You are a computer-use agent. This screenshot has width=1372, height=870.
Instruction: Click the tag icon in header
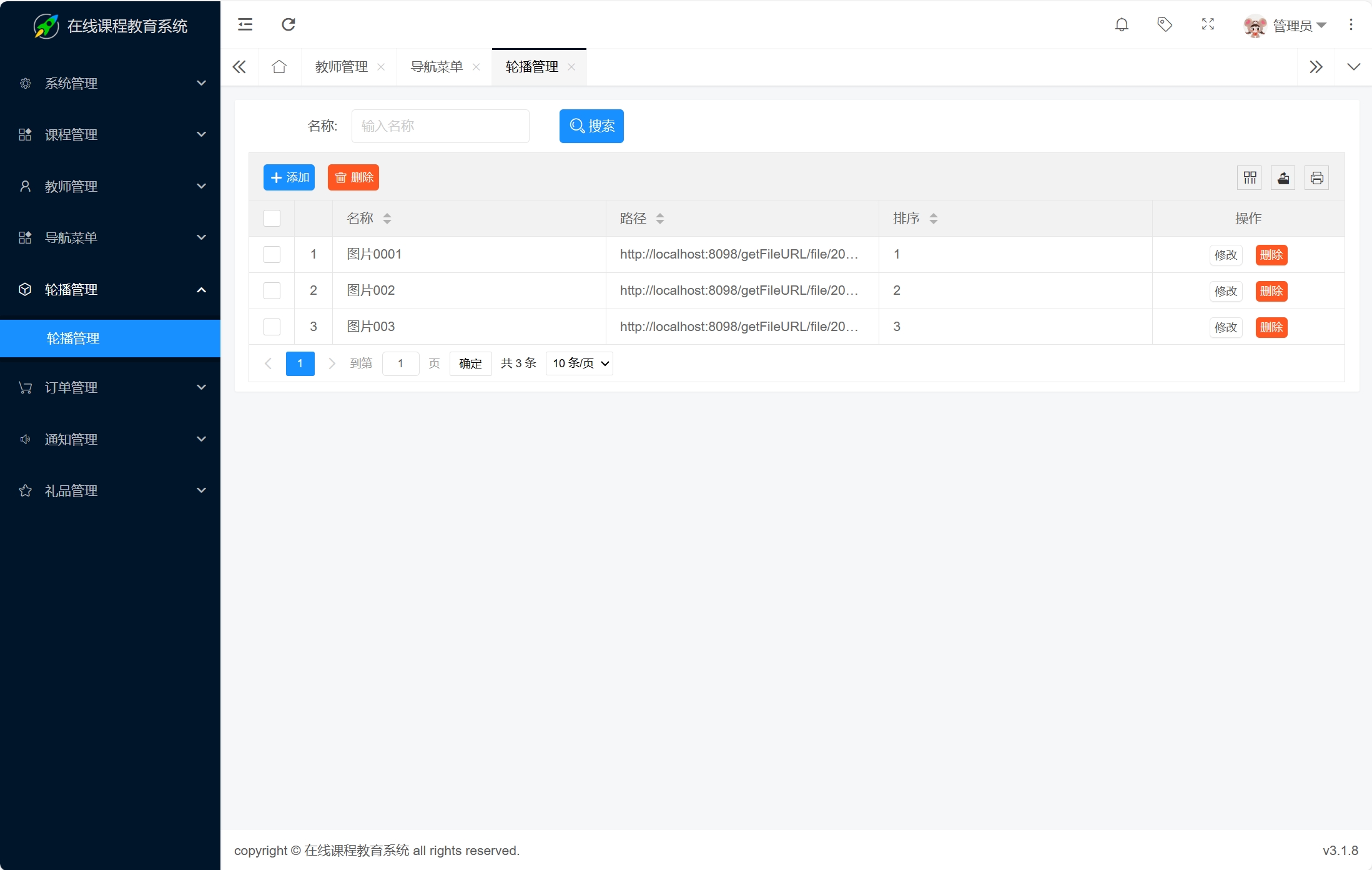[x=1164, y=24]
